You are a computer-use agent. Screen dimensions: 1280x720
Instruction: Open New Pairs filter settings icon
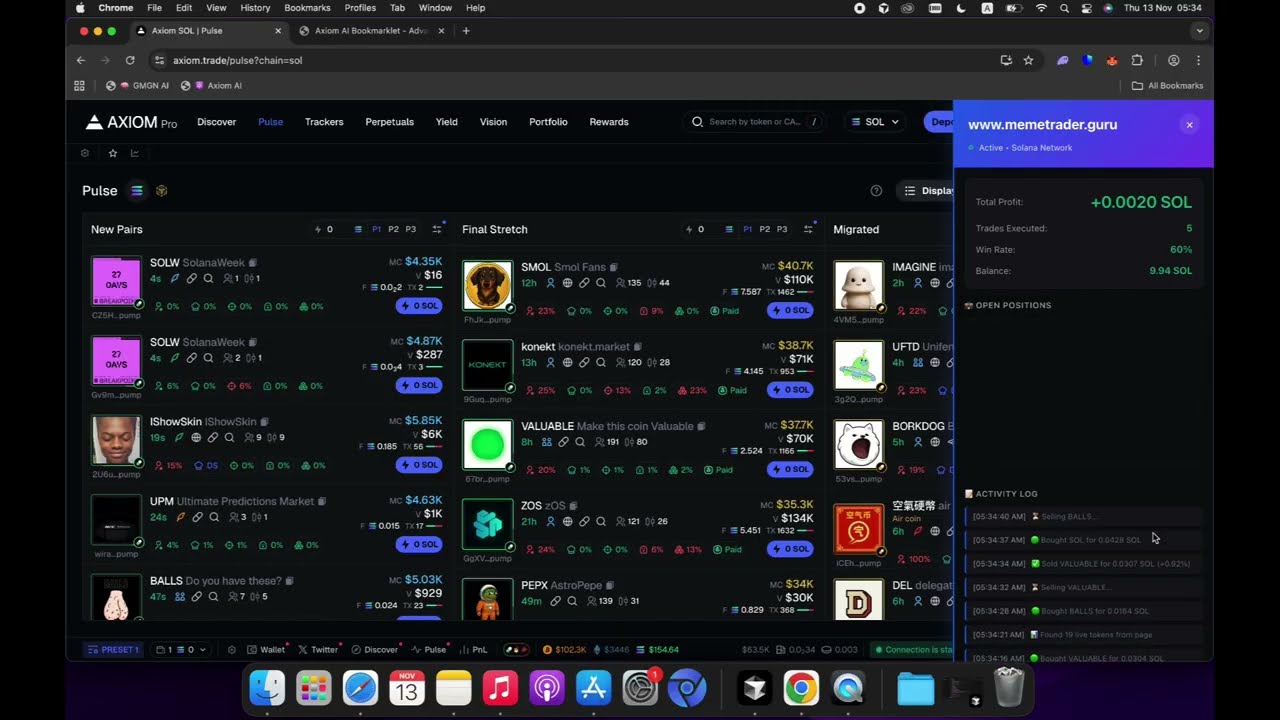(x=436, y=229)
